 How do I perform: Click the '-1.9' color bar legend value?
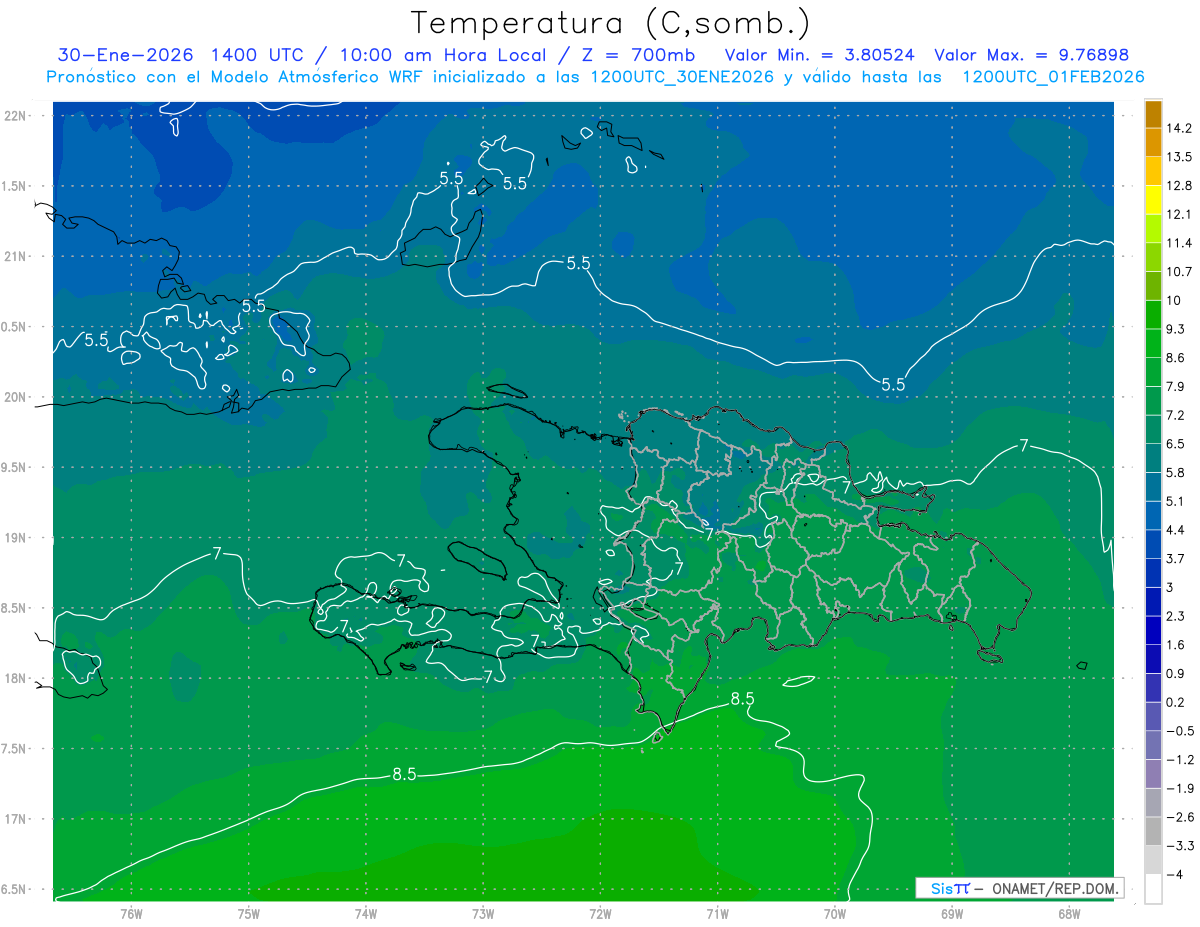tap(1180, 788)
